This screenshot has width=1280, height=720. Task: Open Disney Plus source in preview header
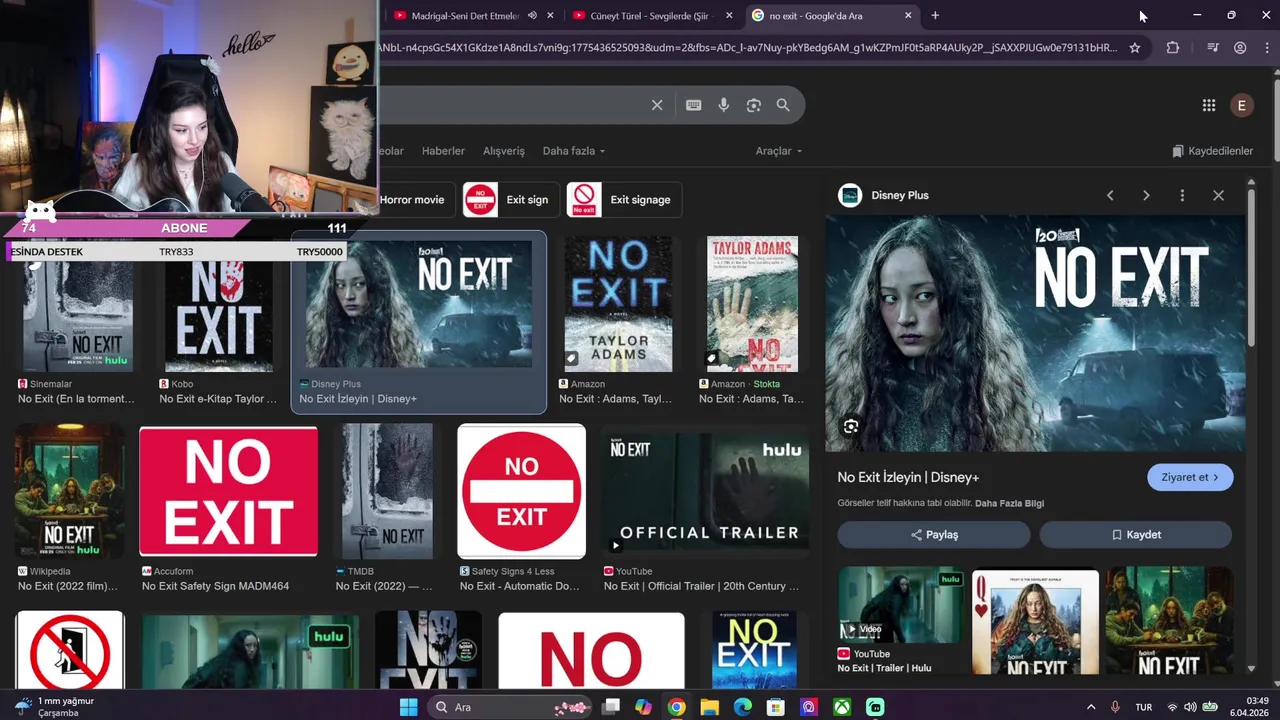pyautogui.click(x=884, y=195)
